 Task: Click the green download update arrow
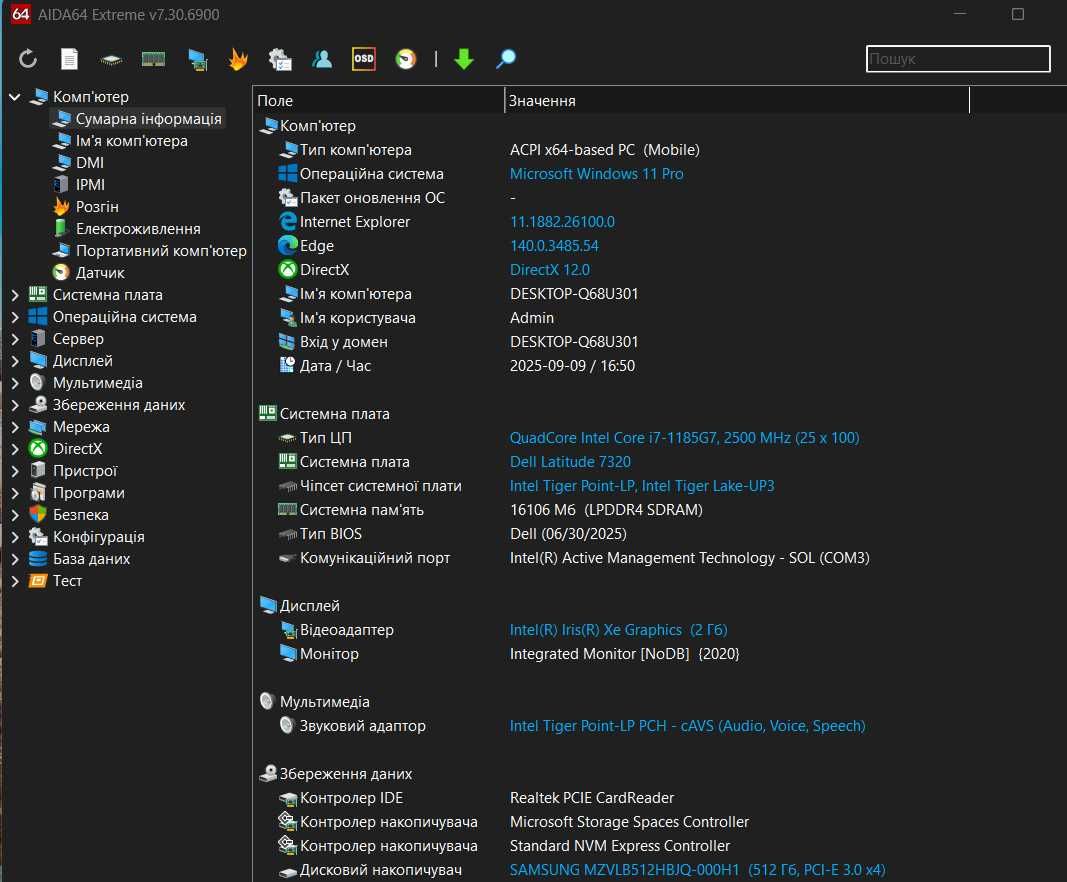click(463, 59)
